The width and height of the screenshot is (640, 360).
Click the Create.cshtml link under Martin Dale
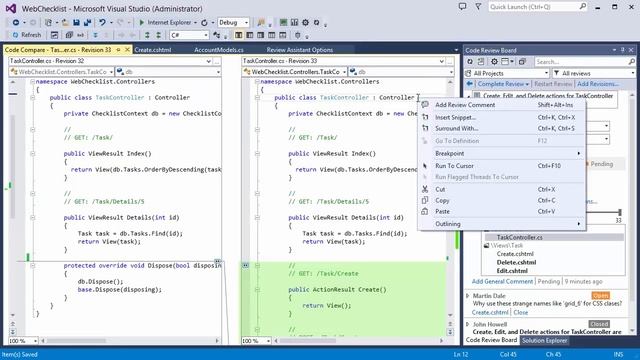490,313
